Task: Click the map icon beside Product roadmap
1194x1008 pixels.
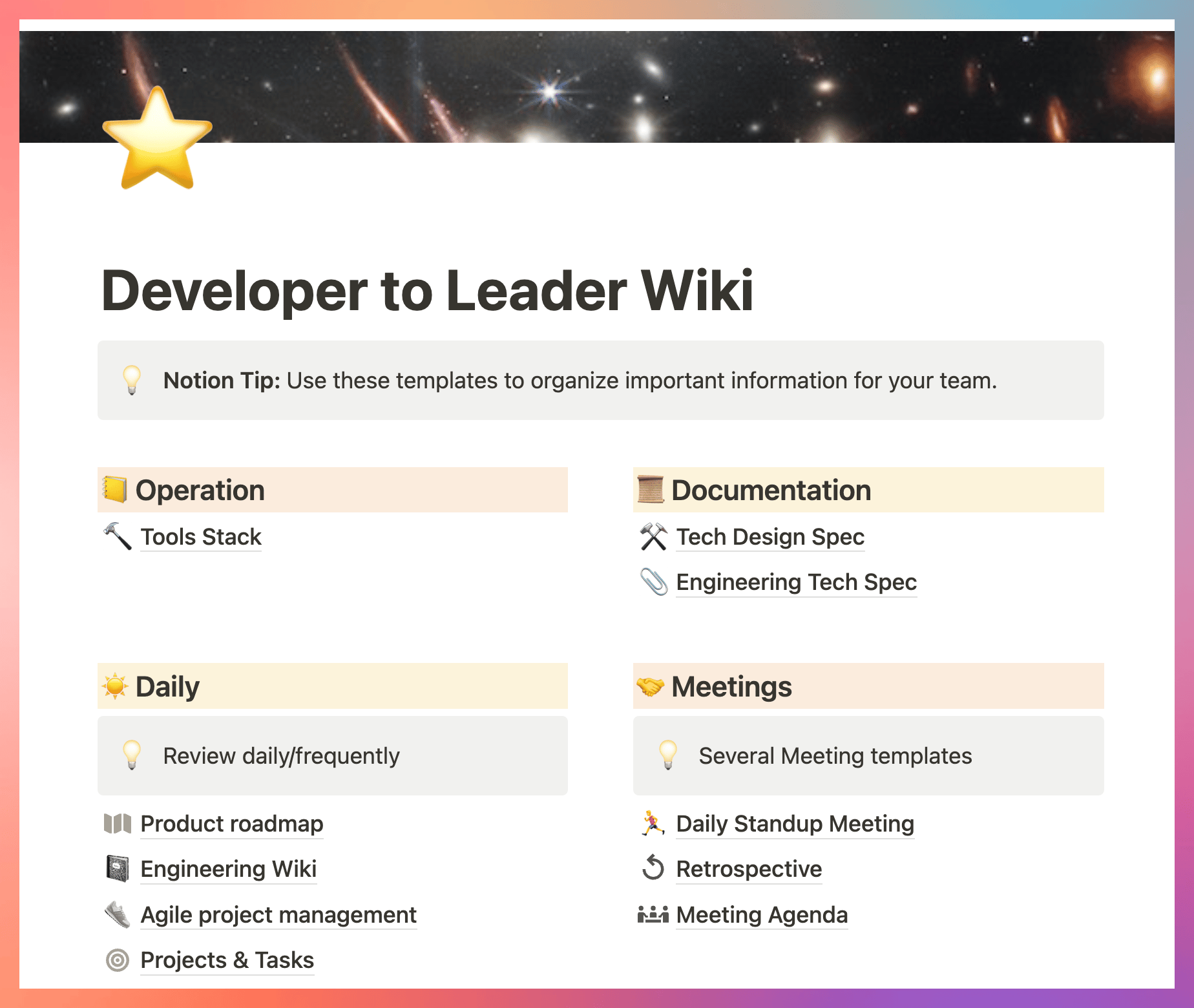Action: click(x=118, y=823)
